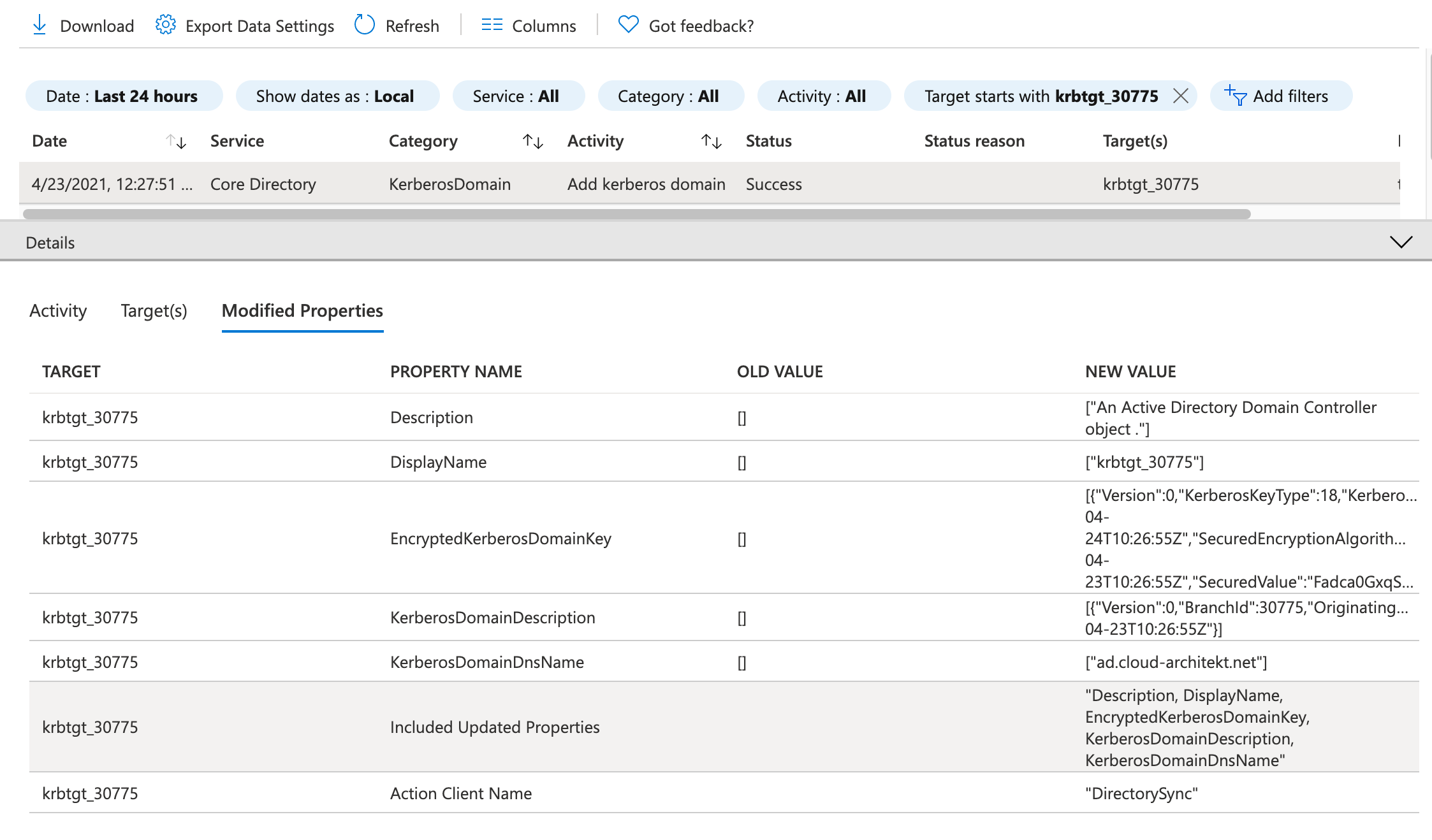This screenshot has height=840, width=1432.
Task: Click the KerberosDomainDescription property row
Action: click(724, 618)
